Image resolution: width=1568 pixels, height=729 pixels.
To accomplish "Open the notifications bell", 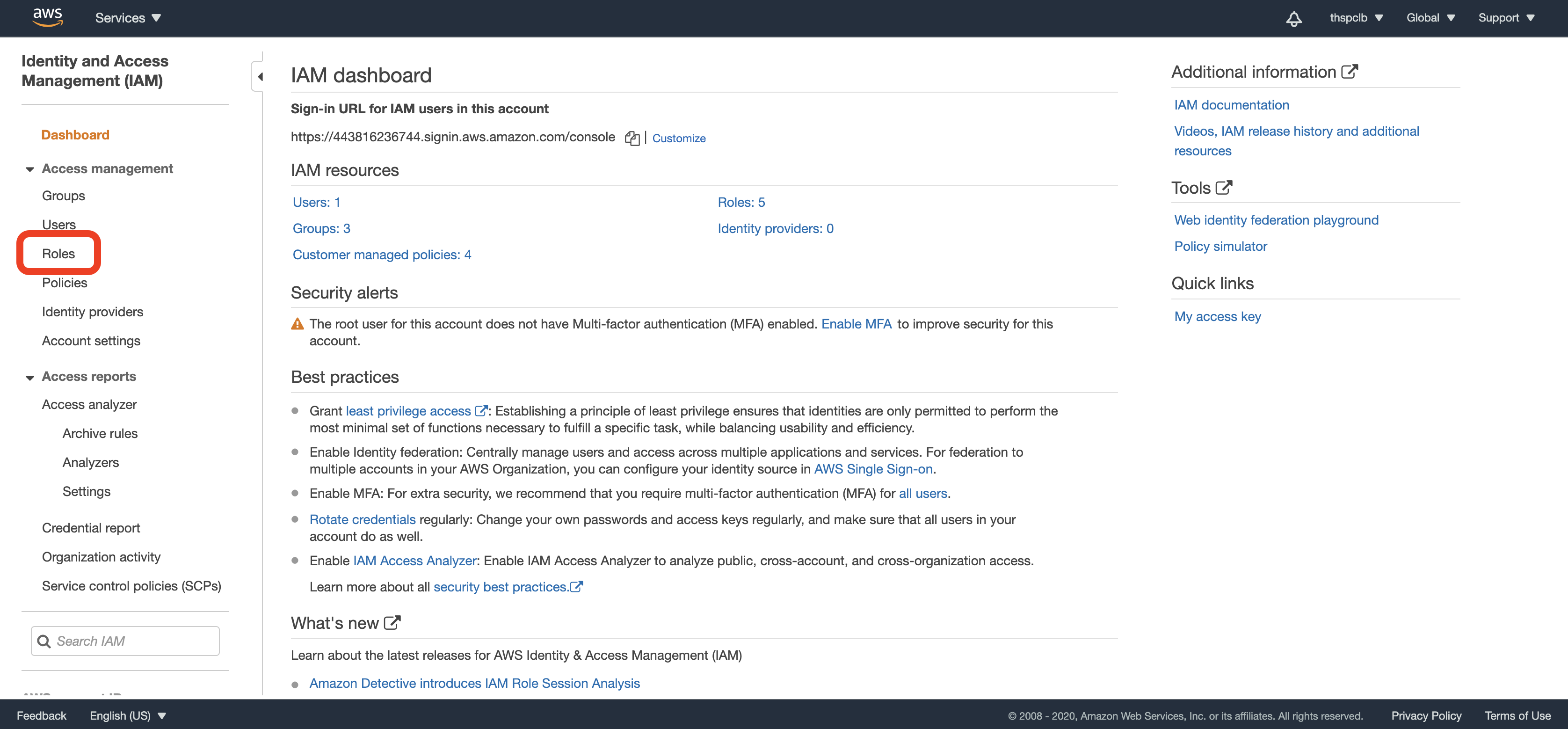I will click(1293, 19).
